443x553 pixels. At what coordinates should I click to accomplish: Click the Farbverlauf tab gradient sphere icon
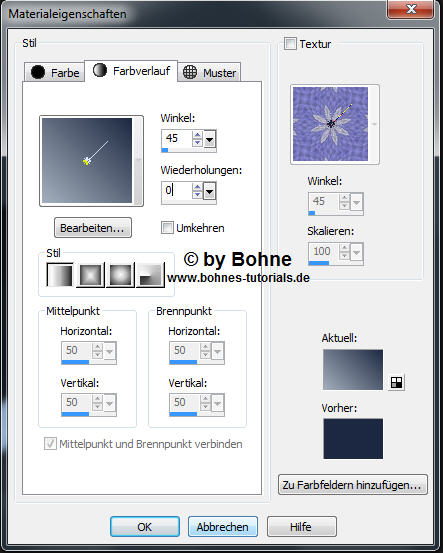[100, 70]
